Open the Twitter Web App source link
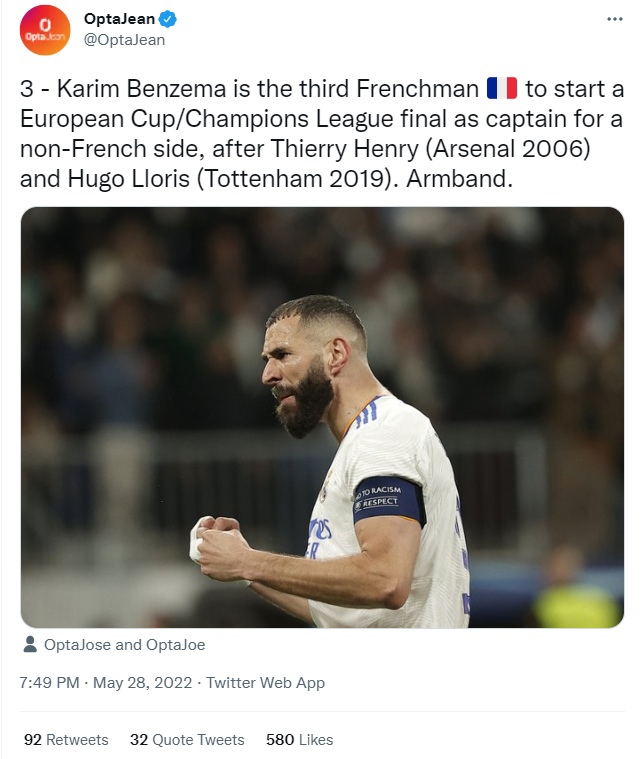 (265, 683)
